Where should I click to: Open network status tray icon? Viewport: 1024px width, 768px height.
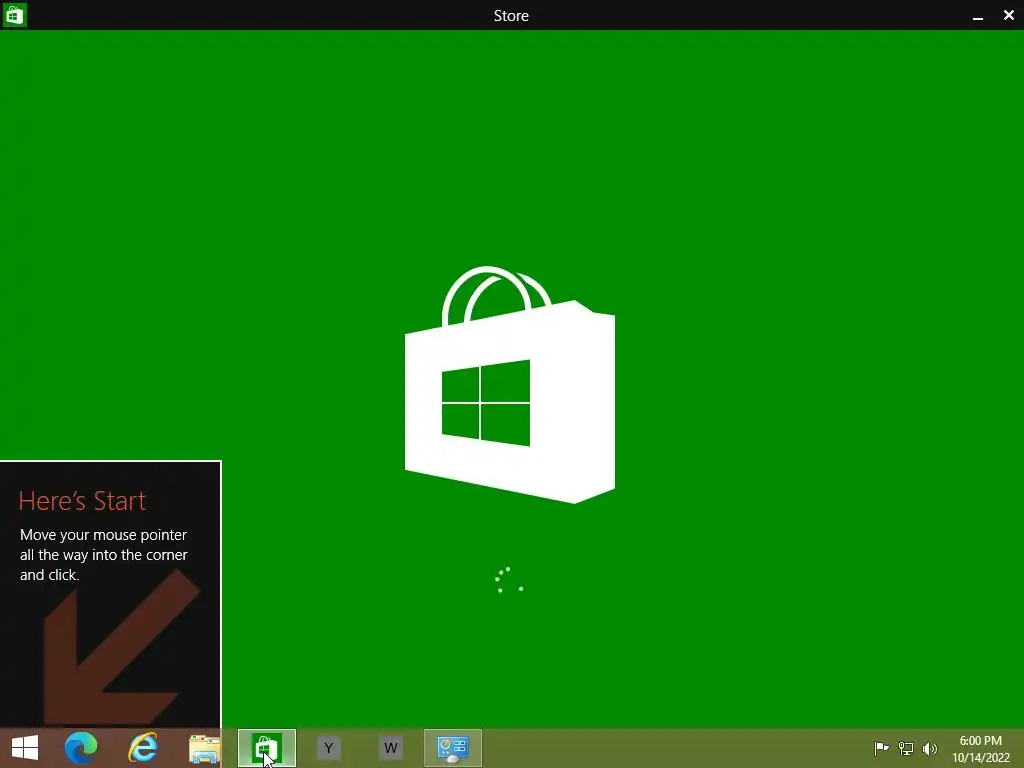(906, 748)
